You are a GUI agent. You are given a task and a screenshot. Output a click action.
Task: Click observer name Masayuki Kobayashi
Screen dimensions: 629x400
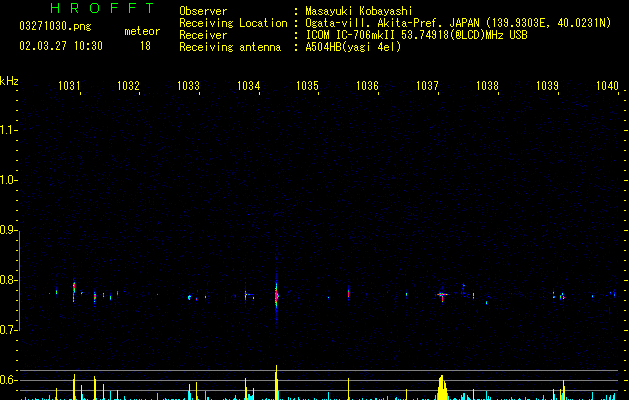[359, 11]
